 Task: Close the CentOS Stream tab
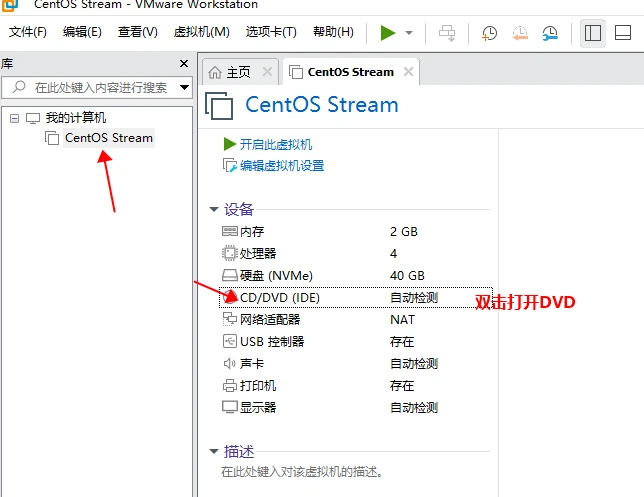(x=408, y=71)
